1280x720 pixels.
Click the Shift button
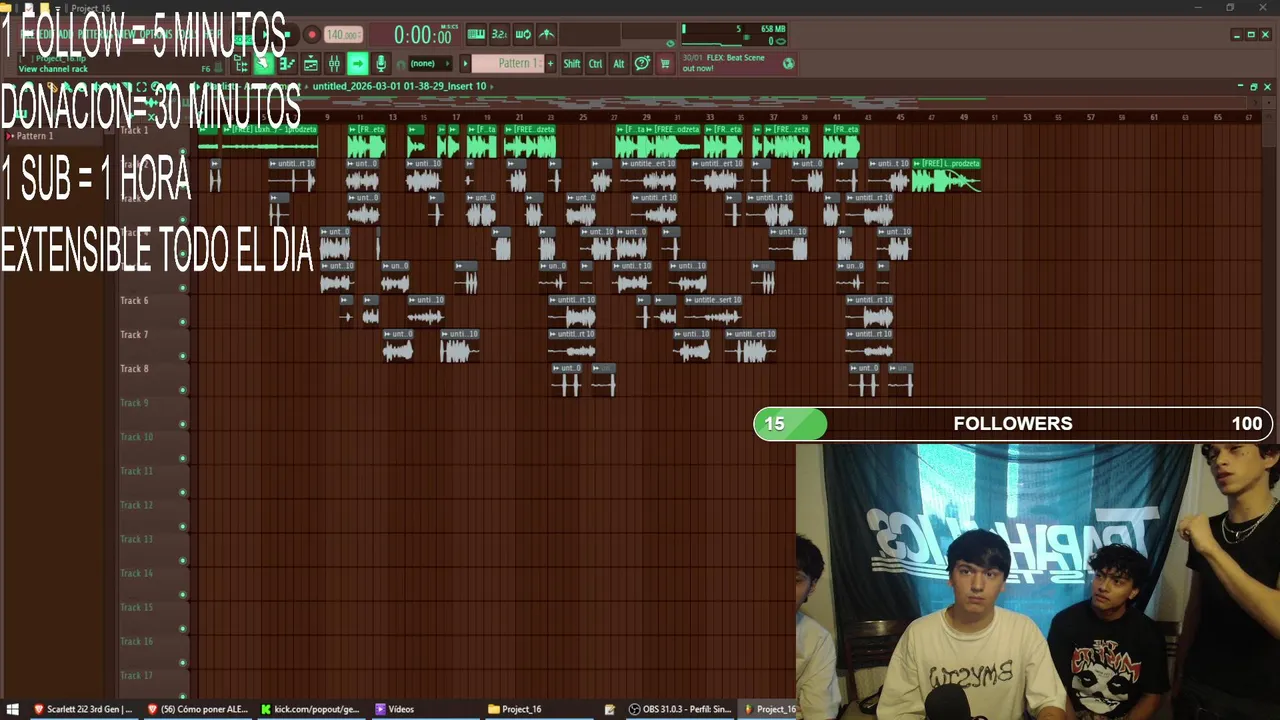point(571,64)
